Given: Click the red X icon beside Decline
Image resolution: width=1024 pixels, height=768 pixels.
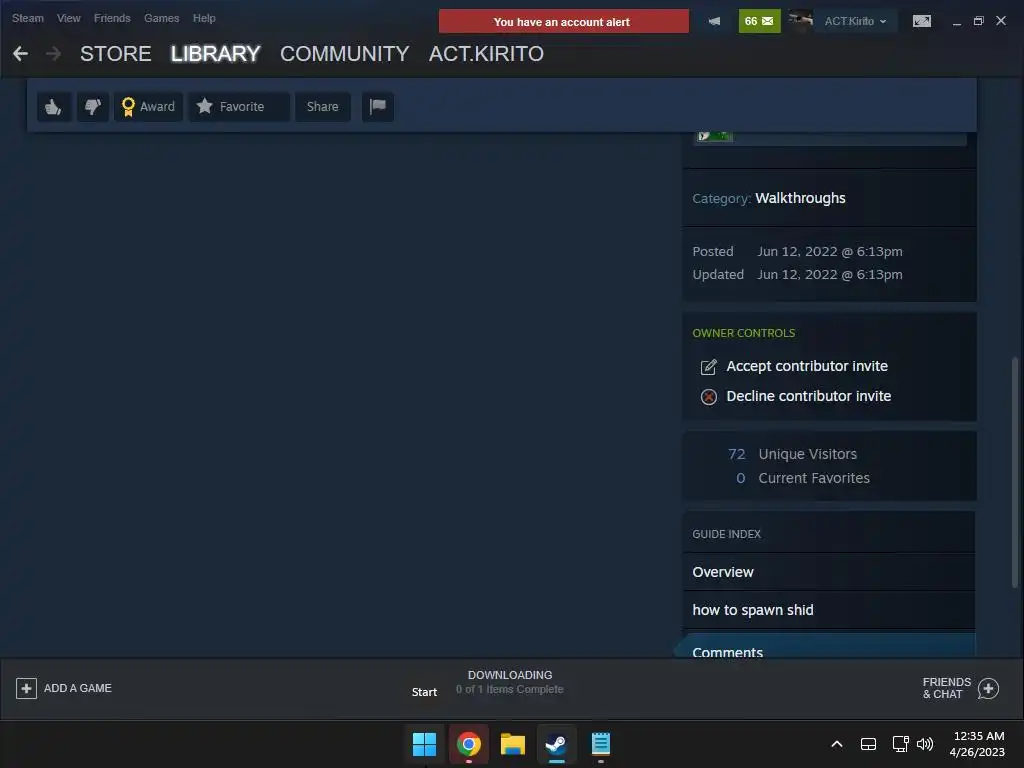Looking at the screenshot, I should [709, 397].
